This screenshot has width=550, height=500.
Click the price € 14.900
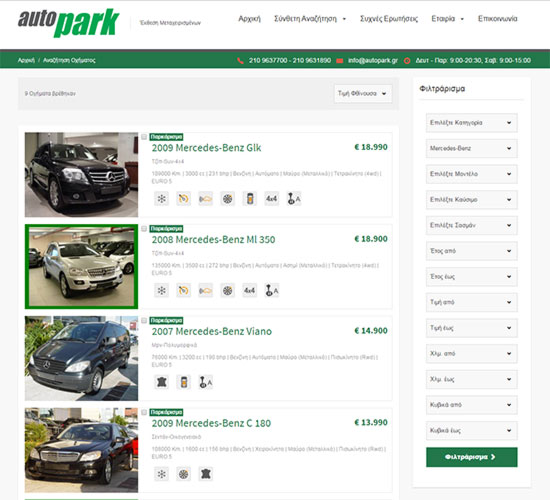pos(371,331)
